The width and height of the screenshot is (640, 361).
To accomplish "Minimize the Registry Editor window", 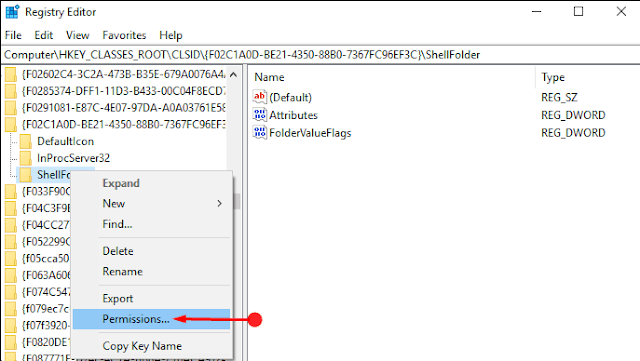I will tap(536, 12).
